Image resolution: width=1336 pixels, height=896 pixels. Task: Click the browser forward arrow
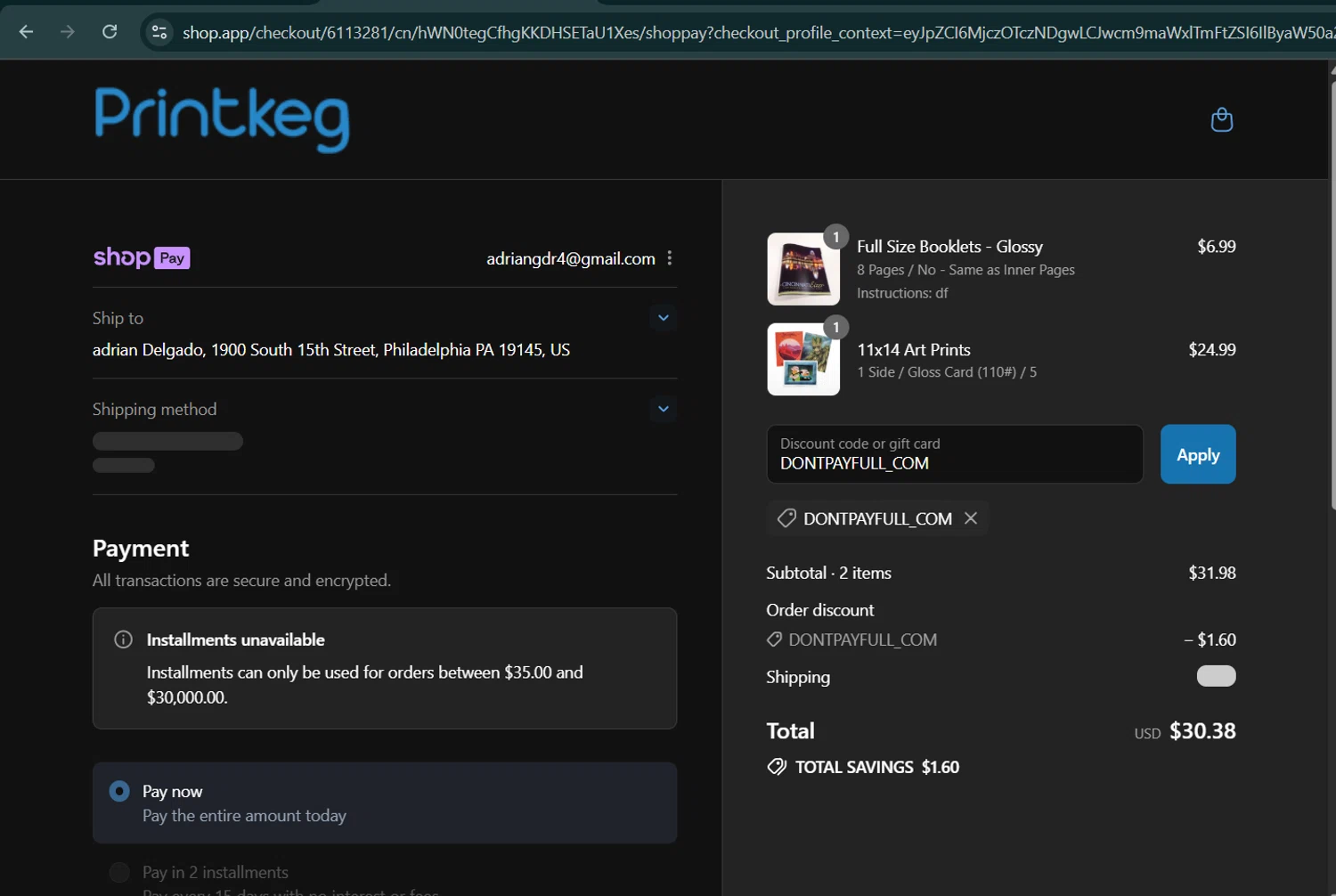click(68, 32)
